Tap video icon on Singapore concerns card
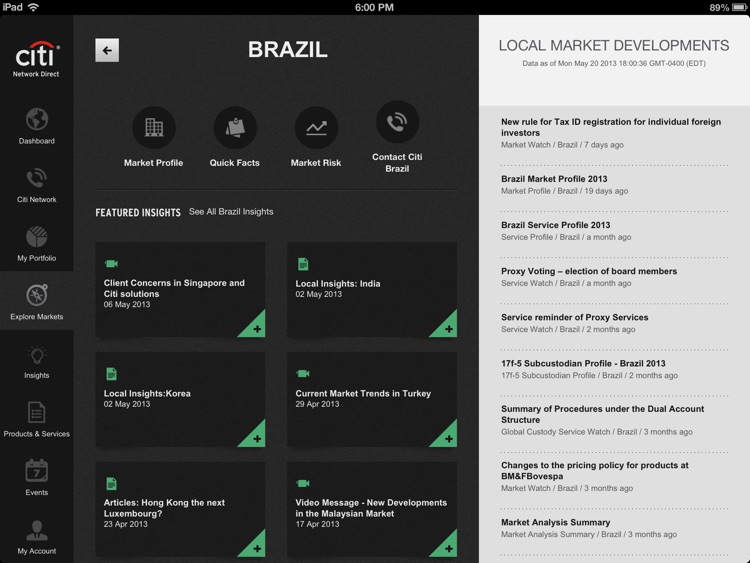Viewport: 750px width, 563px height. [x=111, y=264]
